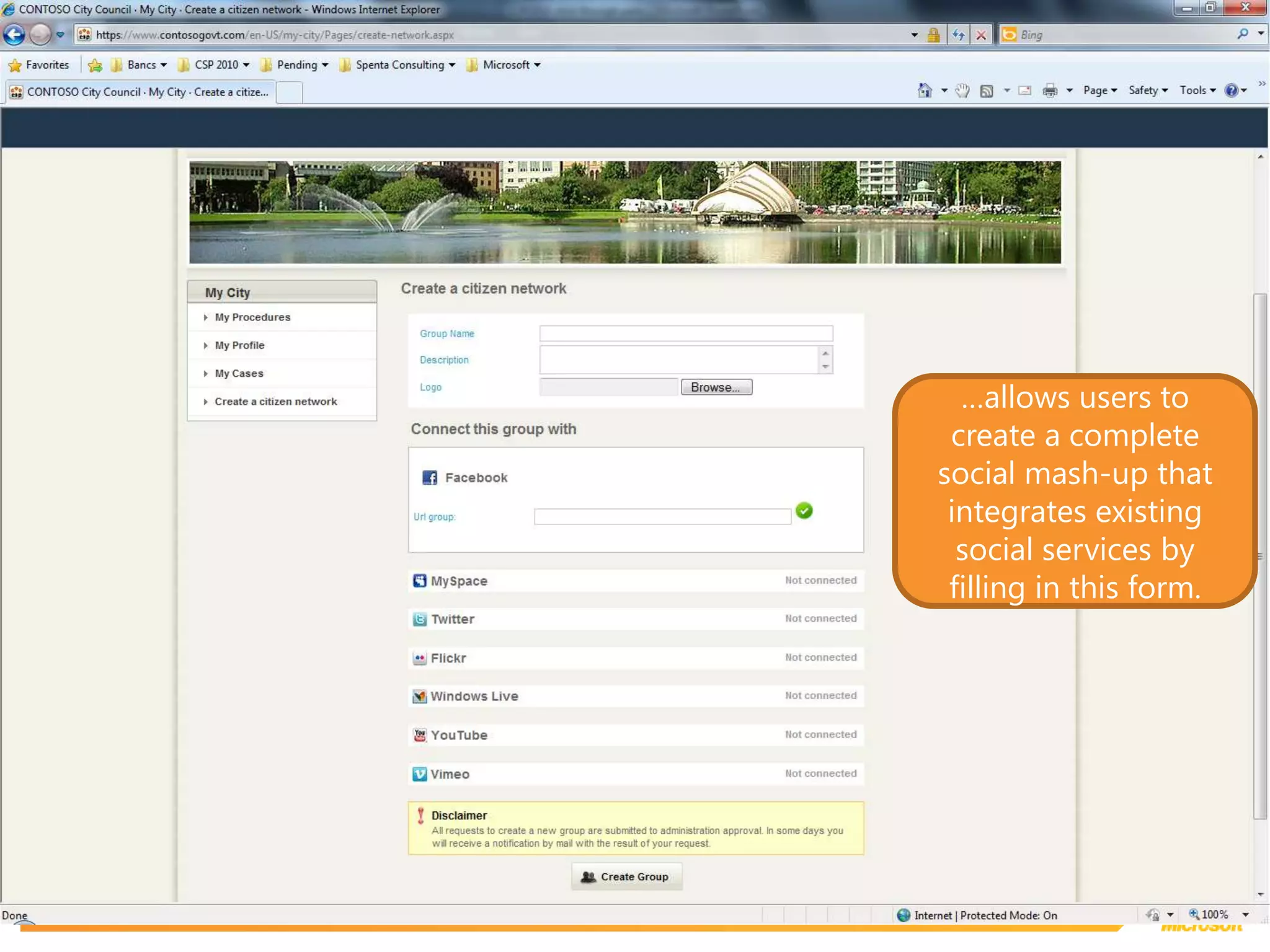This screenshot has height=952, width=1270.
Task: Click the Facebook logo icon
Action: (429, 477)
